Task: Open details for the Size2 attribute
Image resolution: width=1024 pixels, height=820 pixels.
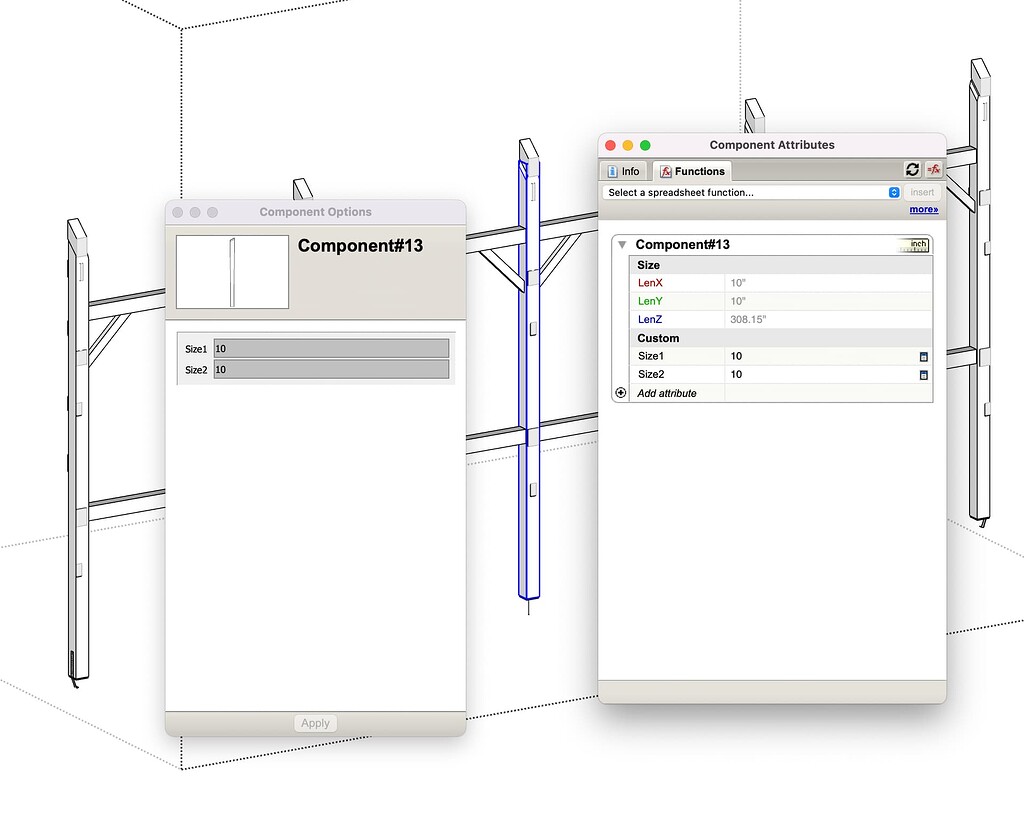Action: click(924, 375)
